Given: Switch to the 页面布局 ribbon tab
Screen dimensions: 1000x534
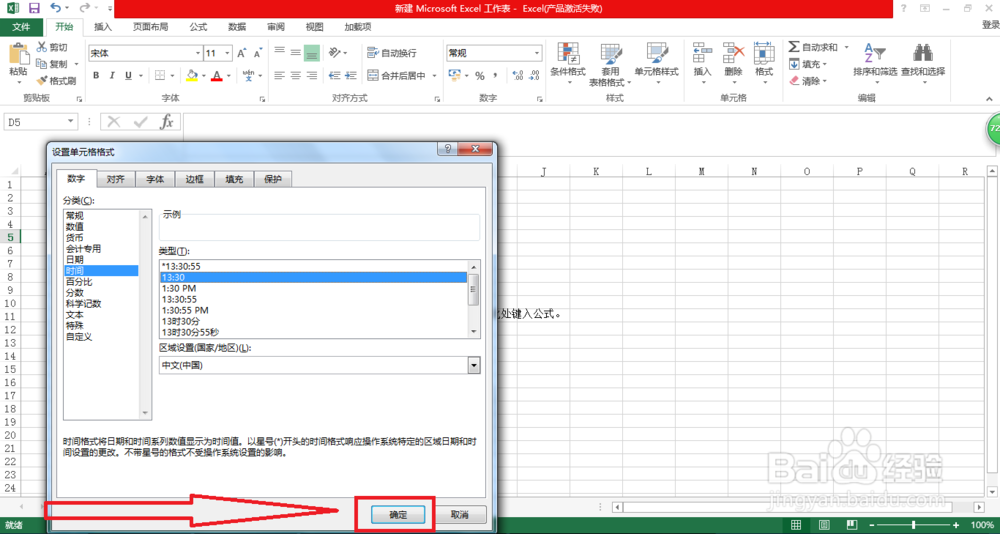Looking at the screenshot, I should click(151, 27).
